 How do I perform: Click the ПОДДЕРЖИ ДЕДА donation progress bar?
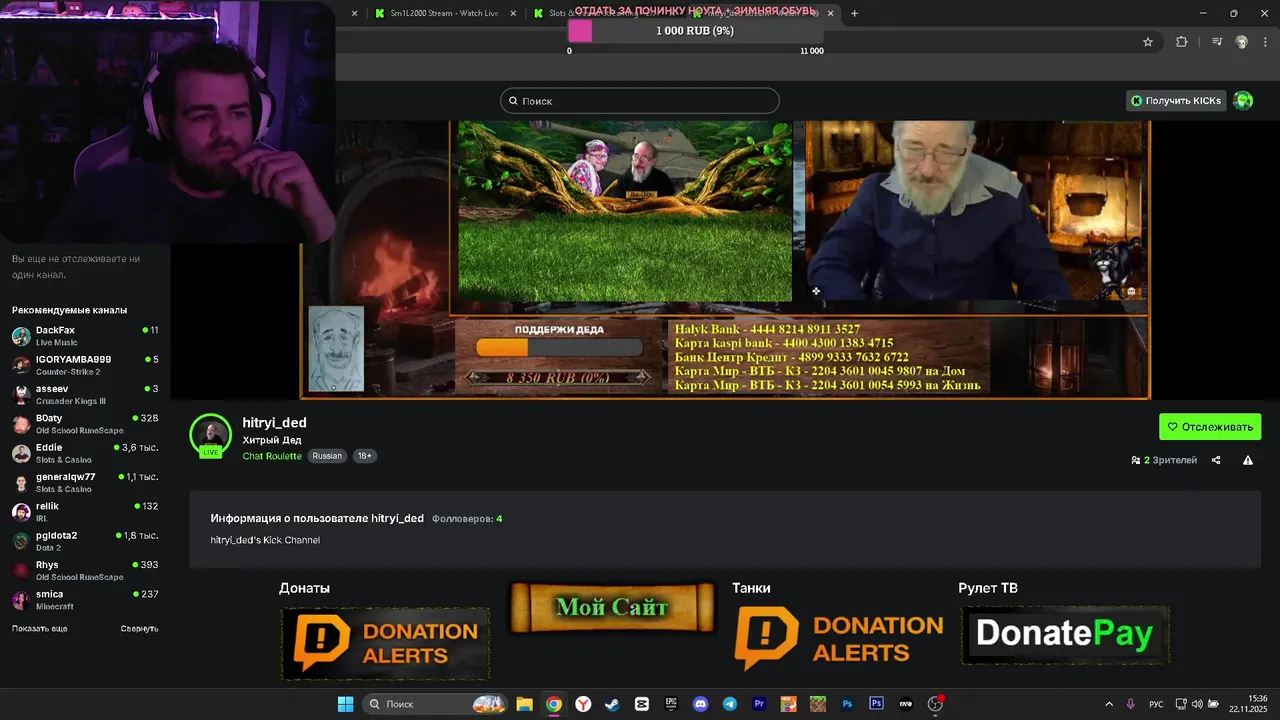[x=559, y=348]
